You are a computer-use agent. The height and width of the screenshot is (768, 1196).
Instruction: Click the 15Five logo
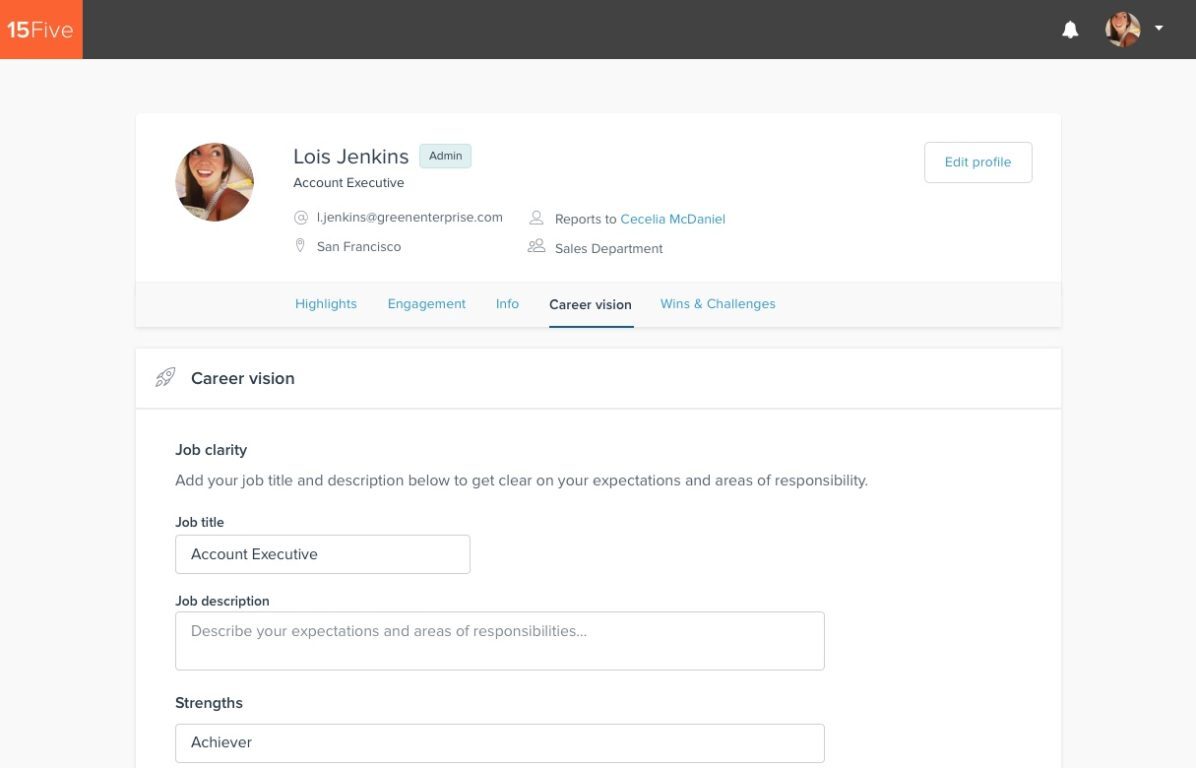click(41, 30)
